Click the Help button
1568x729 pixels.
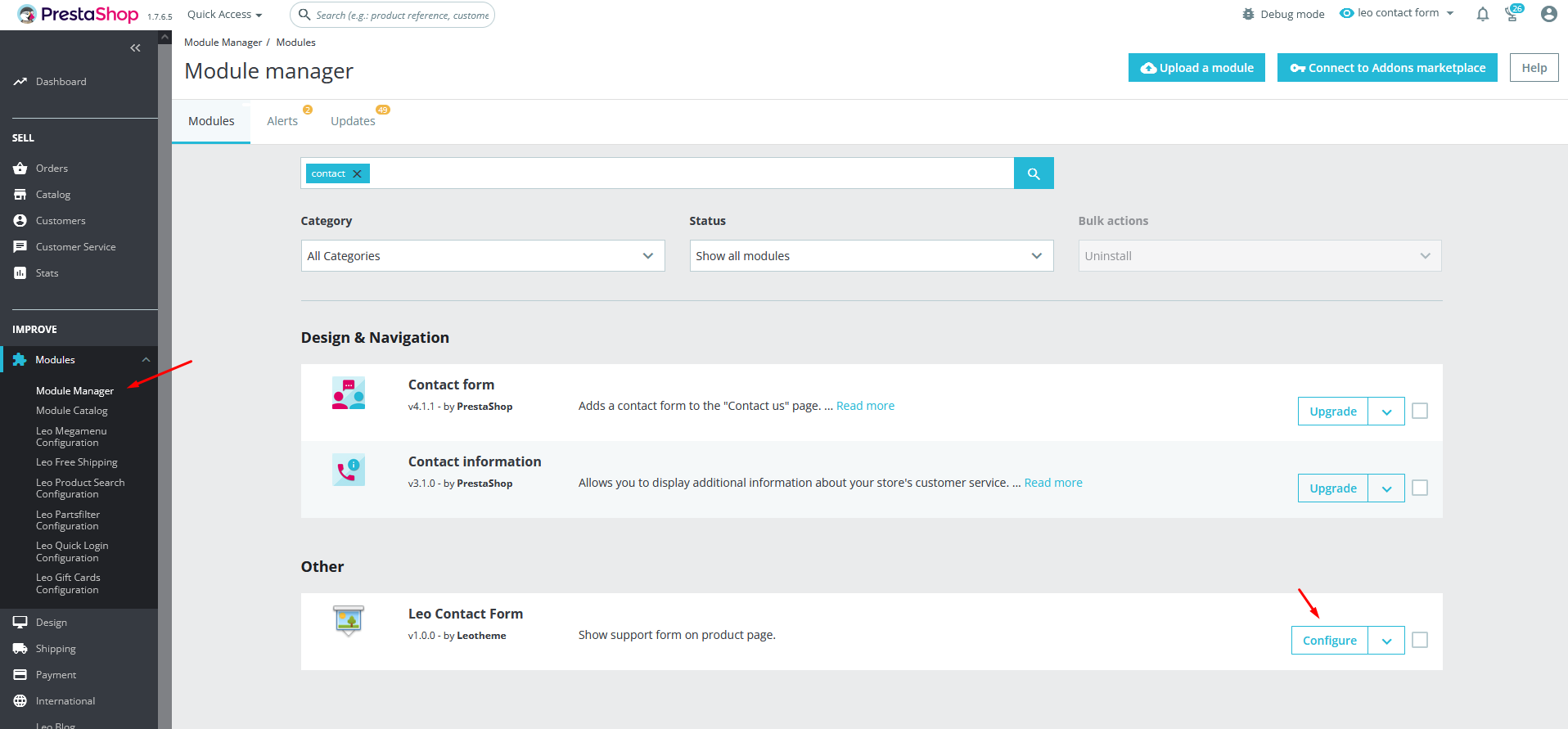point(1534,68)
